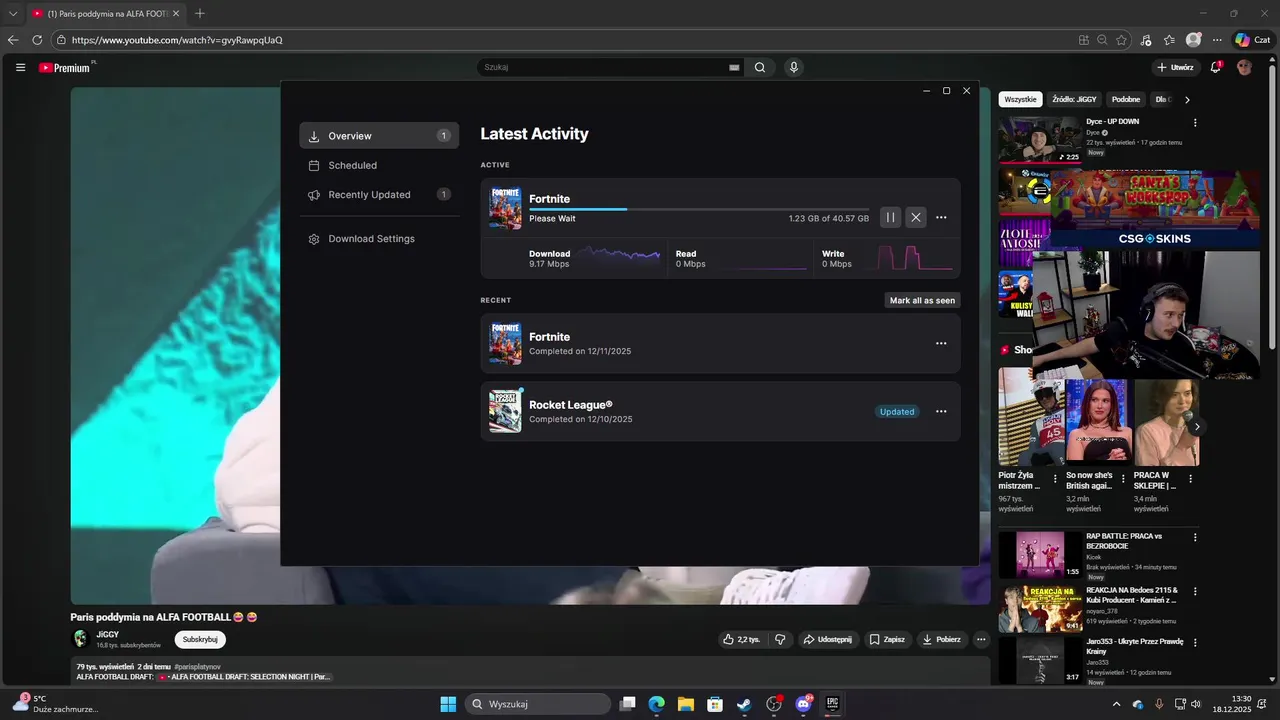Image resolution: width=1280 pixels, height=720 pixels.
Task: Open on-screen keyboard icon in search box
Action: tap(734, 67)
